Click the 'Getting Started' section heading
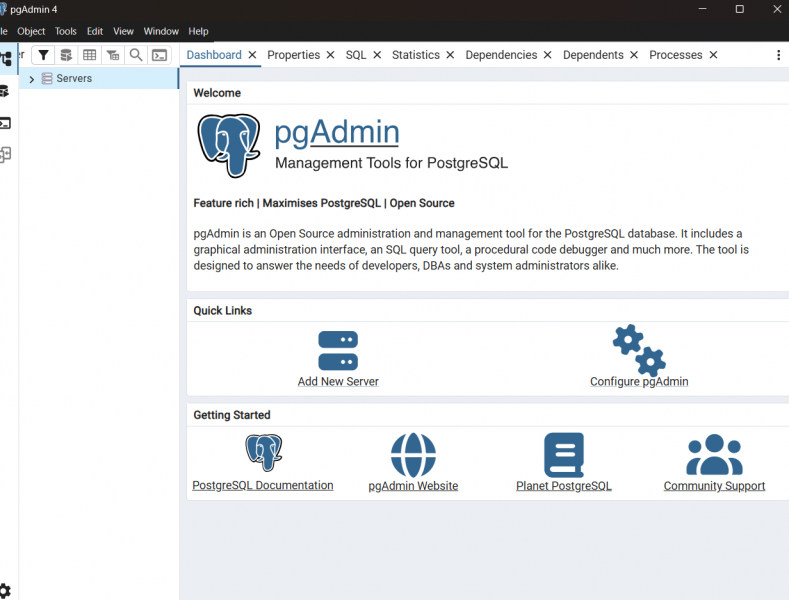Screen dimensions: 789x600 [232, 415]
